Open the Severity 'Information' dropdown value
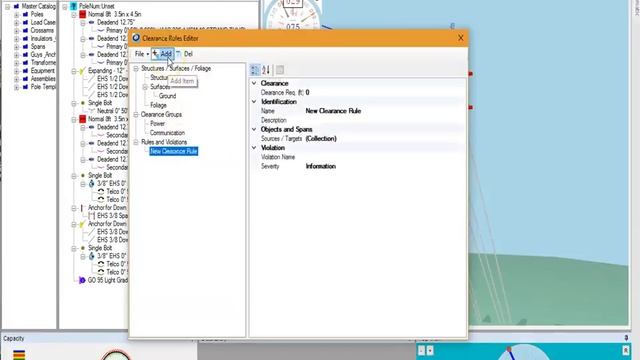This screenshot has width=640, height=360. click(384, 167)
